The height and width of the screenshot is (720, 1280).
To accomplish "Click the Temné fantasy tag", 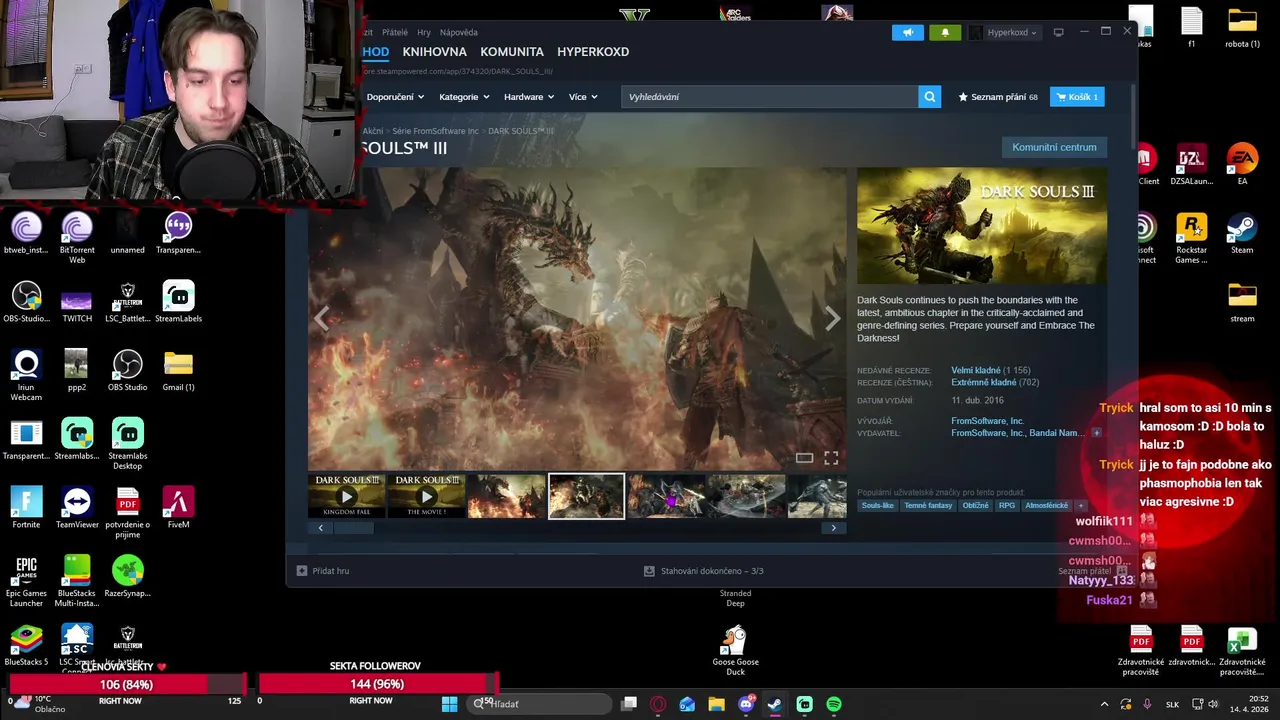I will pos(928,506).
